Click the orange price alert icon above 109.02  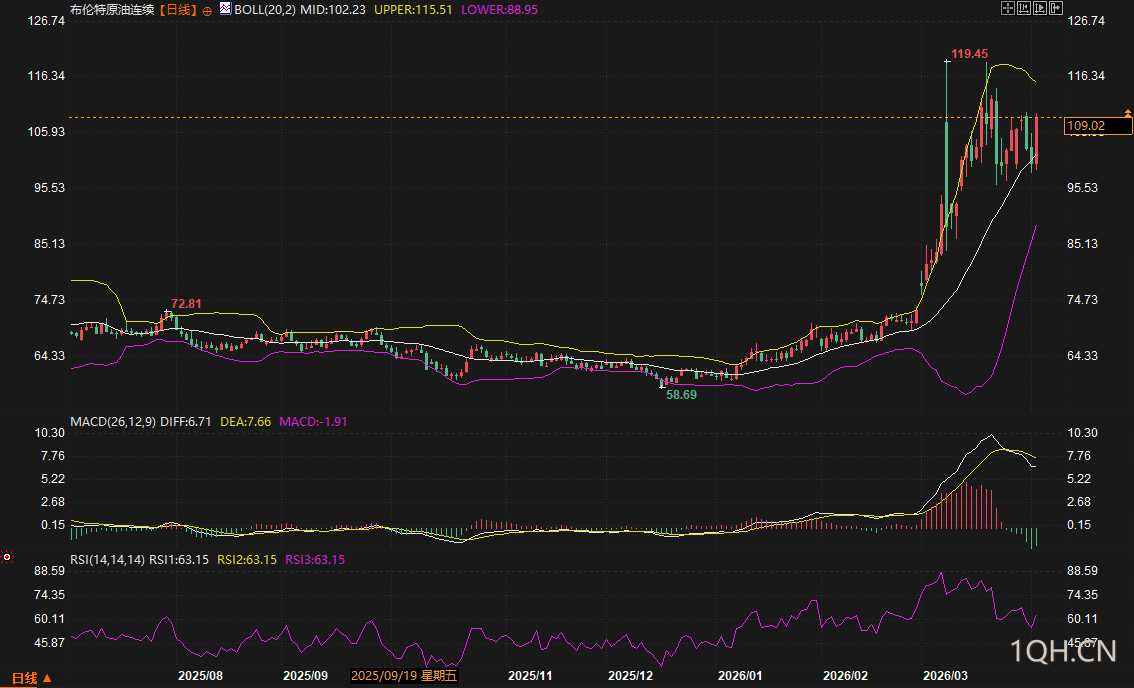point(1128,114)
